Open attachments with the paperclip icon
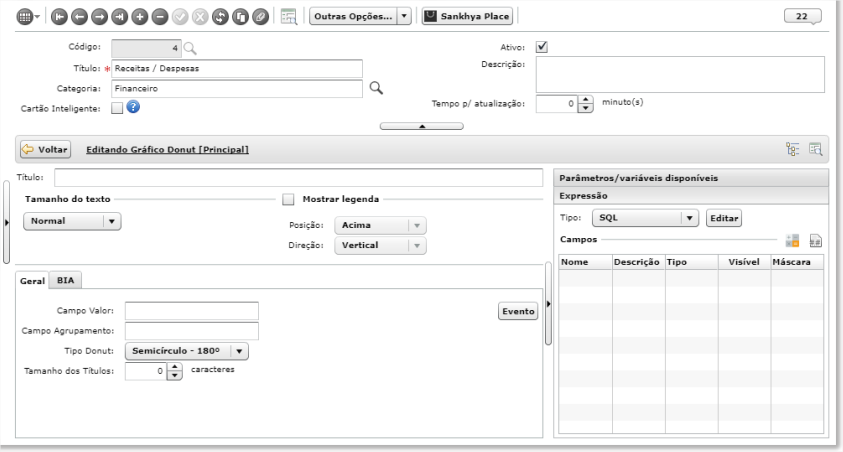Image resolution: width=843 pixels, height=452 pixels. pyautogui.click(x=261, y=17)
